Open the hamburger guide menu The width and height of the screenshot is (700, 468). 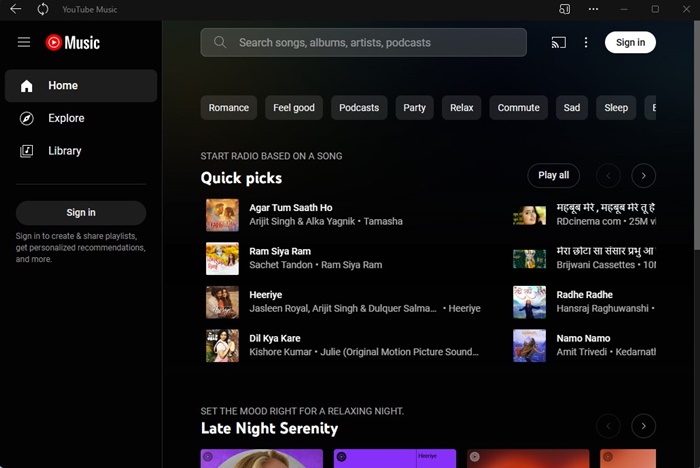(24, 42)
